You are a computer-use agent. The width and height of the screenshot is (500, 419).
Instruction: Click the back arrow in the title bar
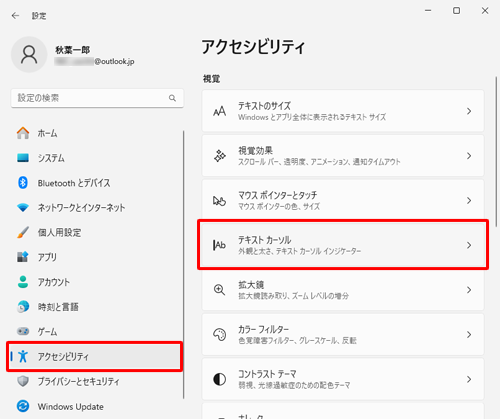[x=15, y=16]
